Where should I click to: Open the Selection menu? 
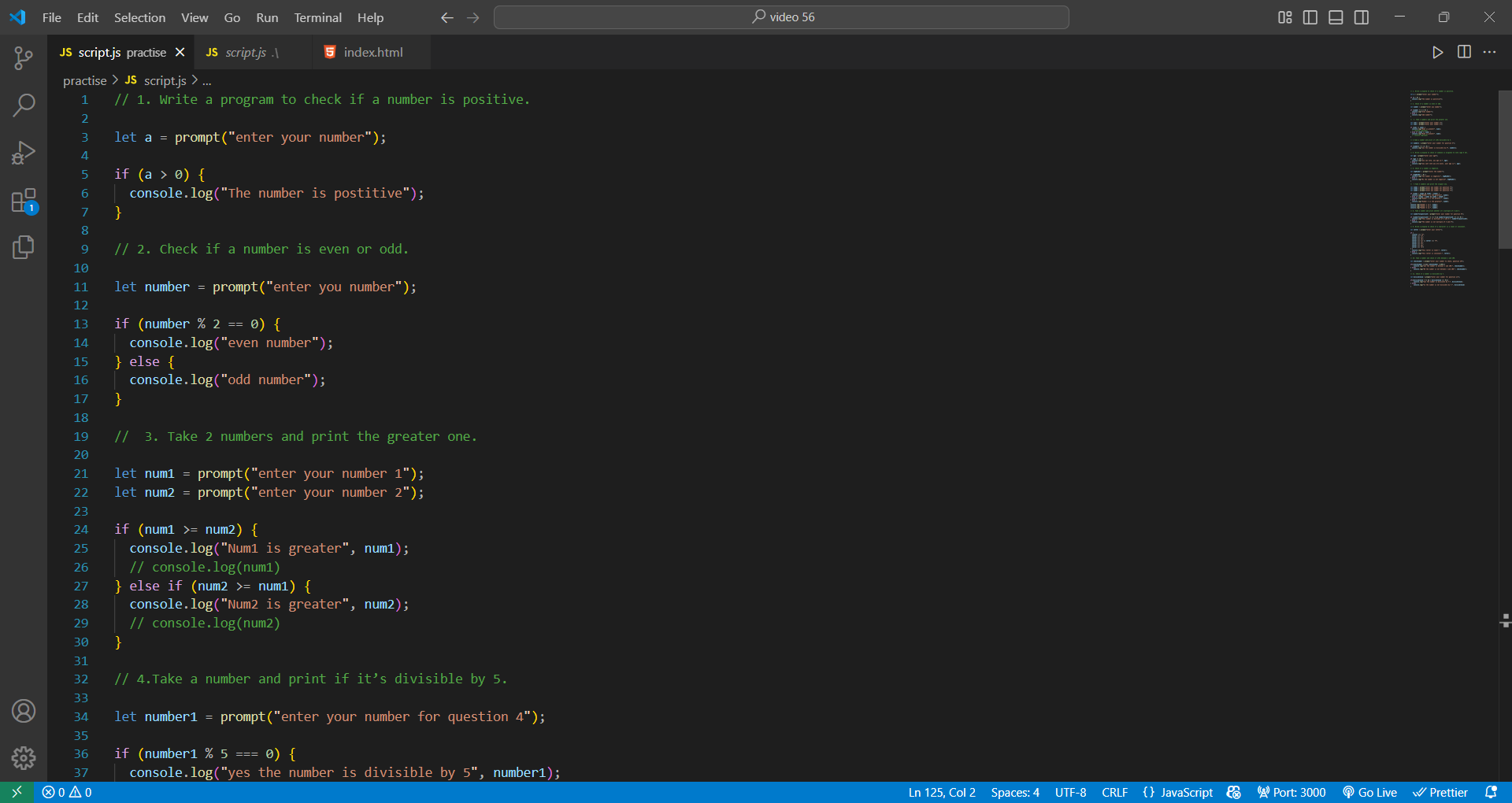[139, 17]
